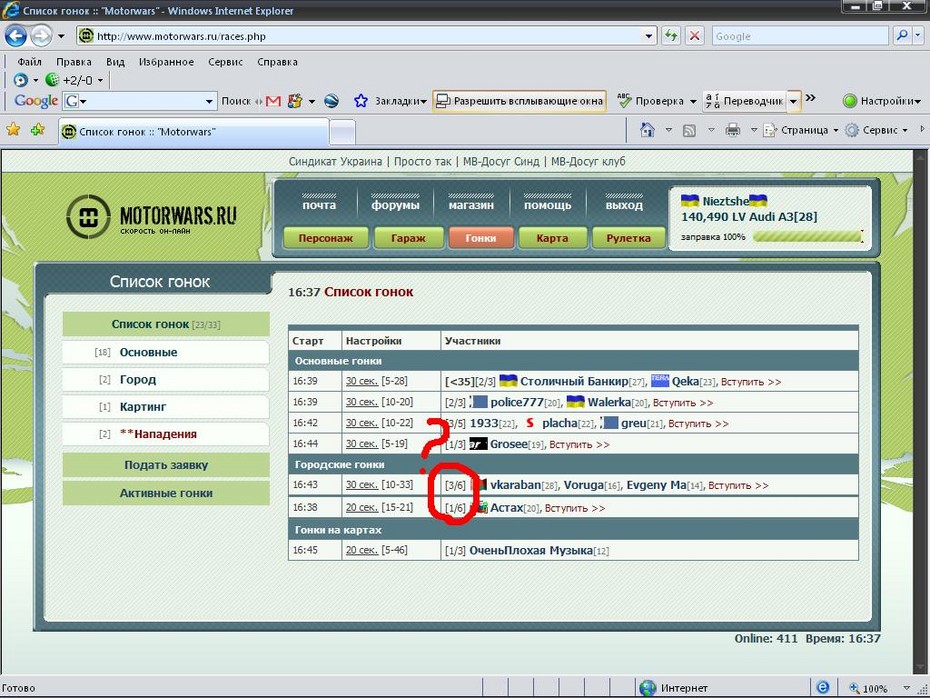
Task: Click the RSS feeds icon
Action: pos(689,130)
